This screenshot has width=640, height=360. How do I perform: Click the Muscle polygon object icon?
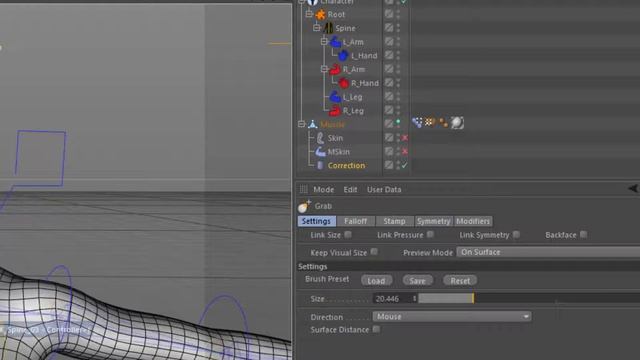pyautogui.click(x=313, y=124)
